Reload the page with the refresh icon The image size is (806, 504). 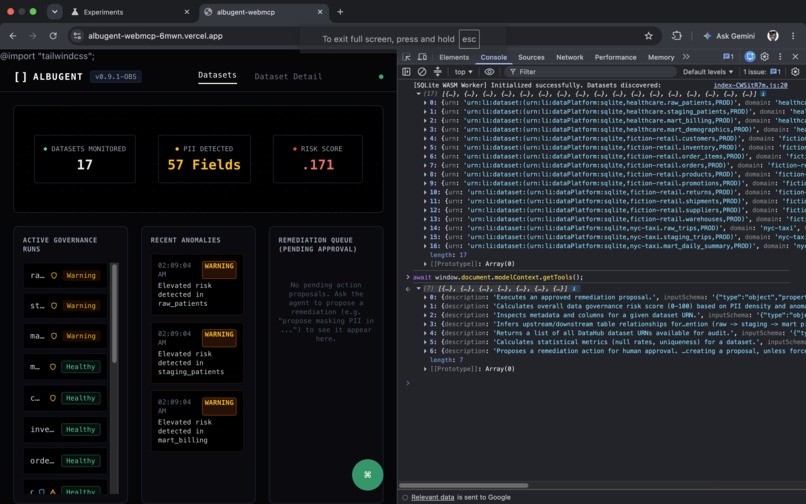coord(53,36)
